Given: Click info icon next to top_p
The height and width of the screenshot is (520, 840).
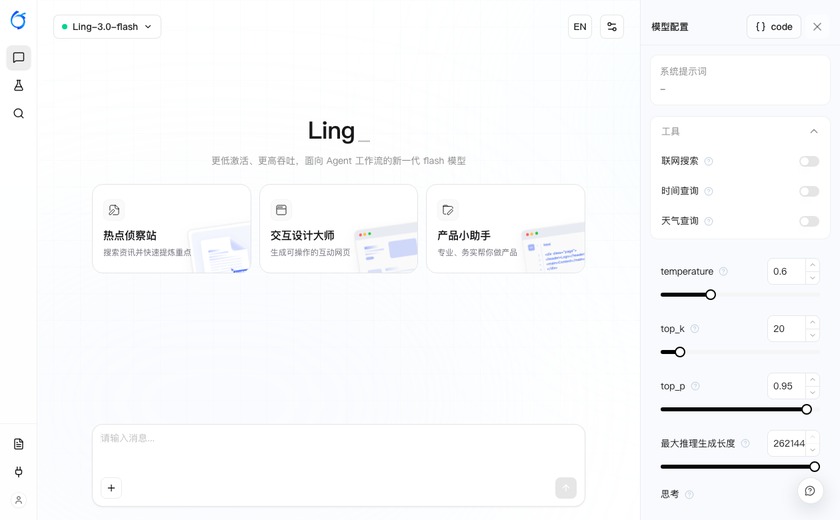Looking at the screenshot, I should (695, 386).
